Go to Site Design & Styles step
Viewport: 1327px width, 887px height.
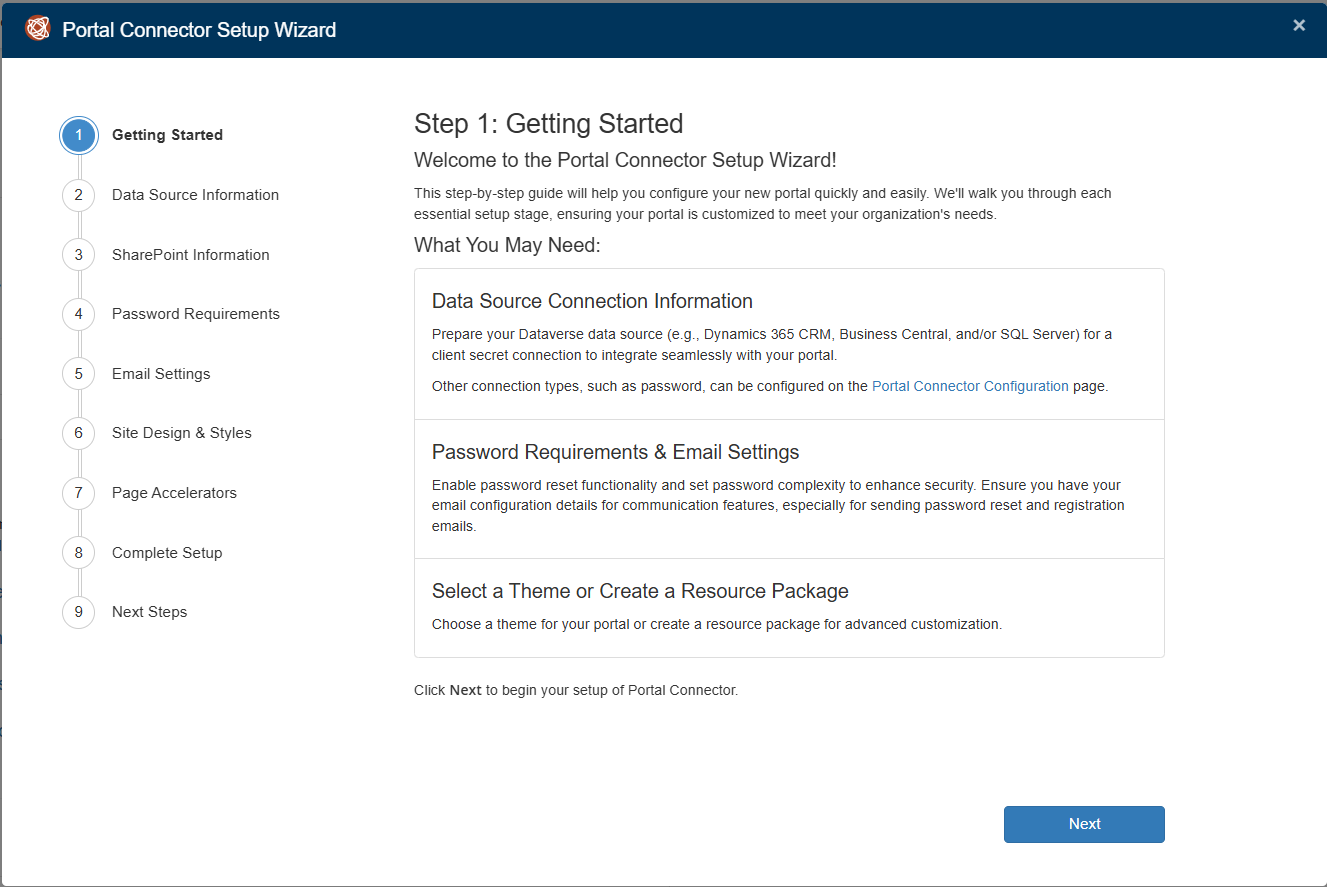tap(182, 433)
